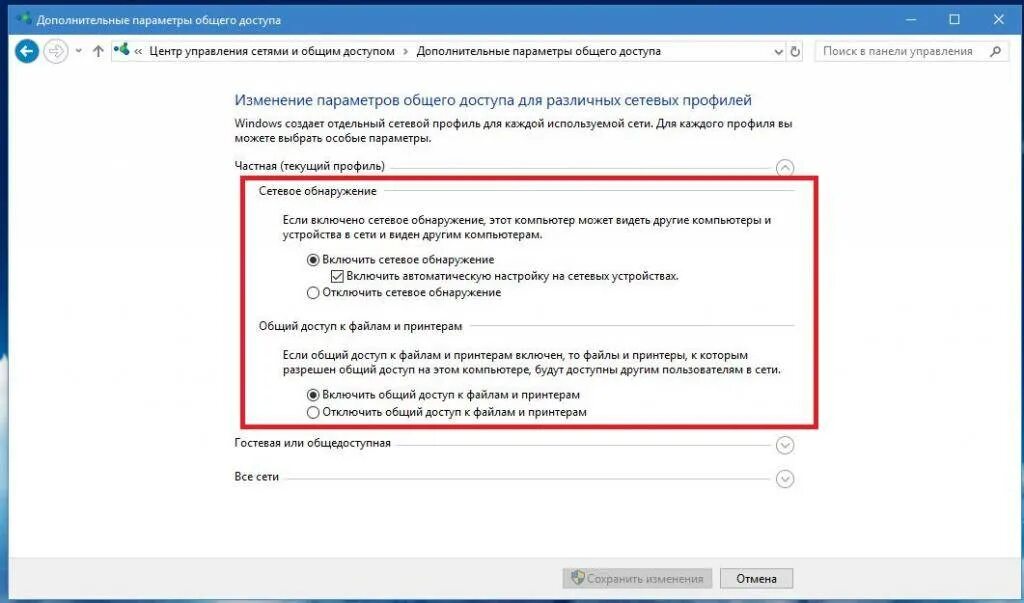
Task: Collapse the Частная profile section
Action: [x=785, y=168]
